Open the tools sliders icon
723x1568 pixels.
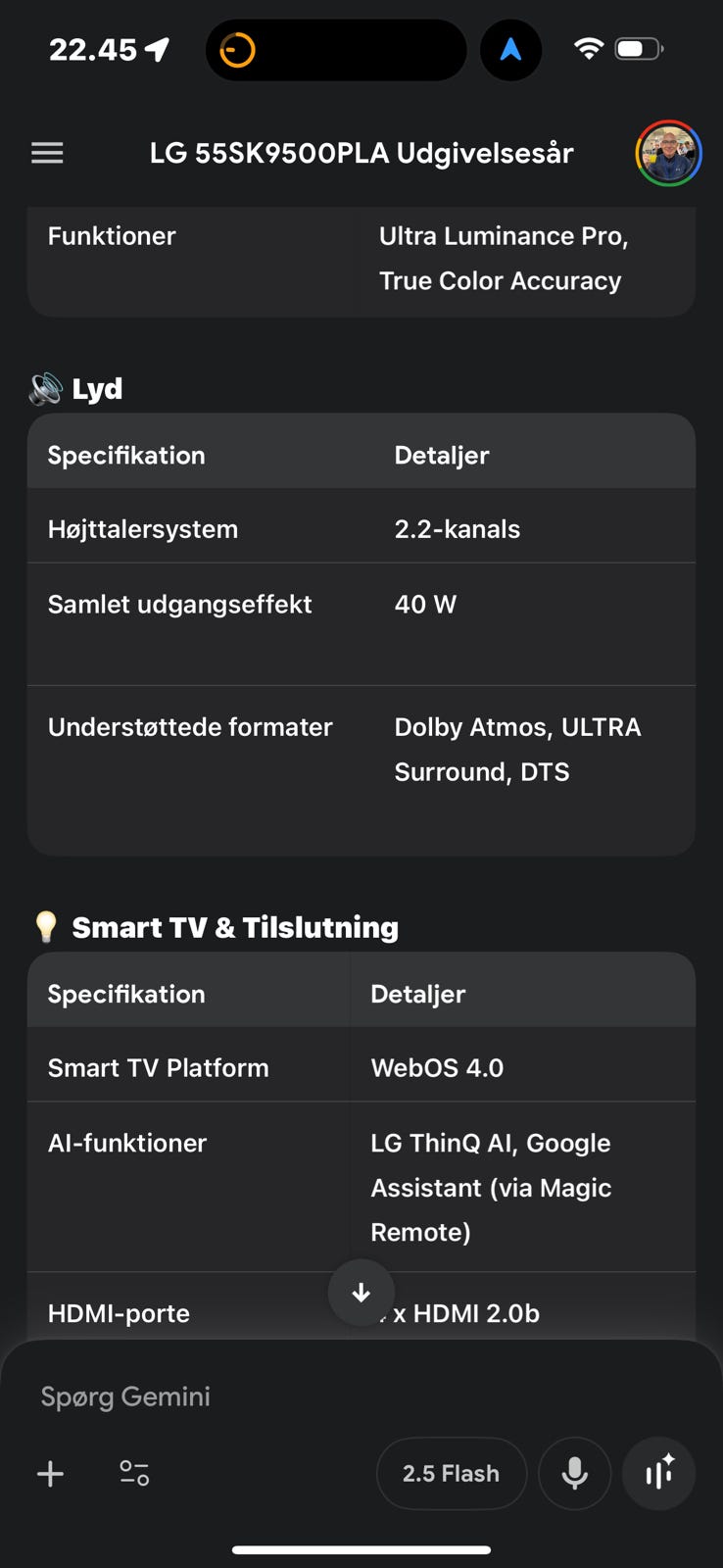pos(134,1473)
